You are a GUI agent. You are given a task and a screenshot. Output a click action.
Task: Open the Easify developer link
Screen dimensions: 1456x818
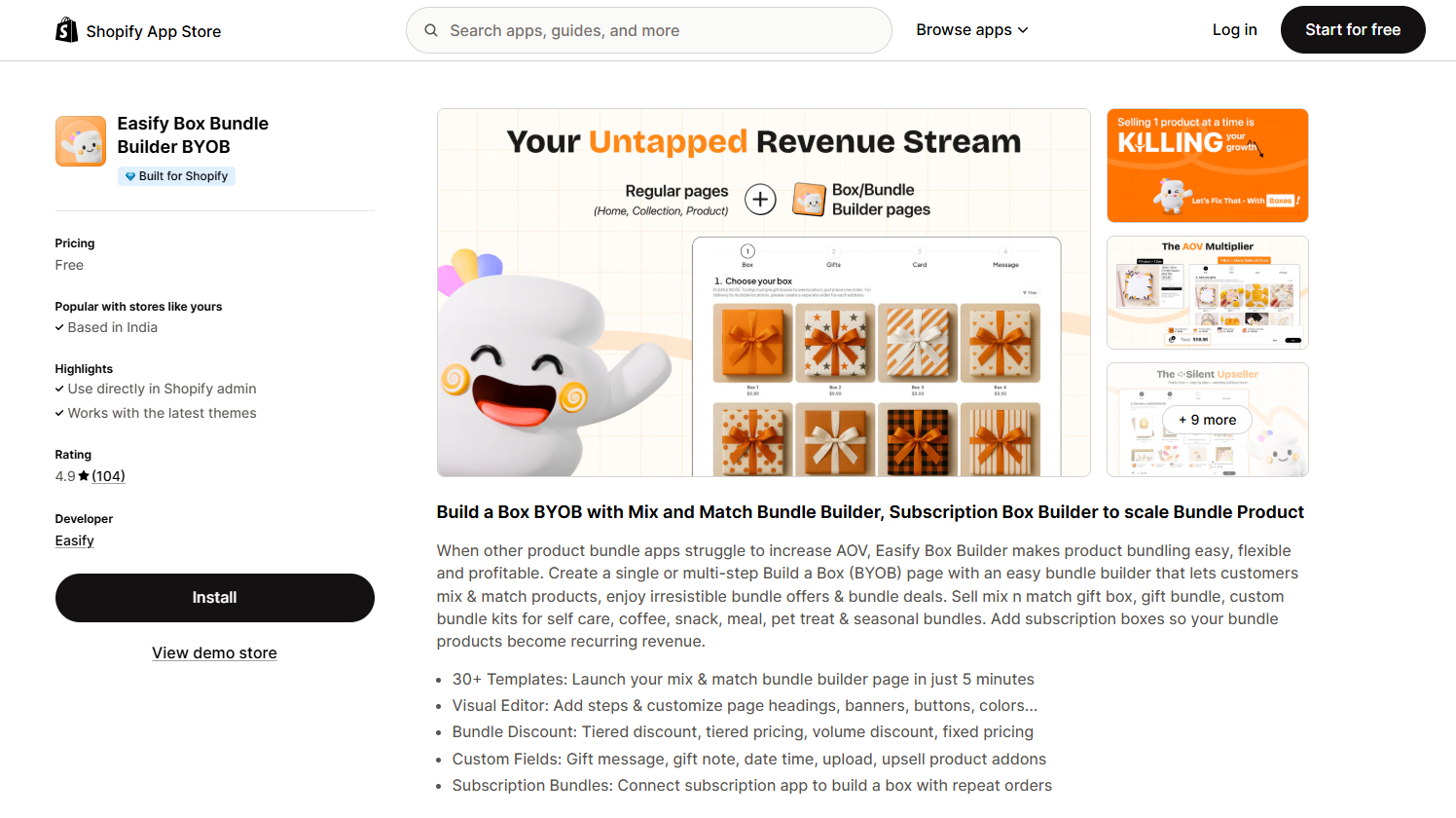75,540
